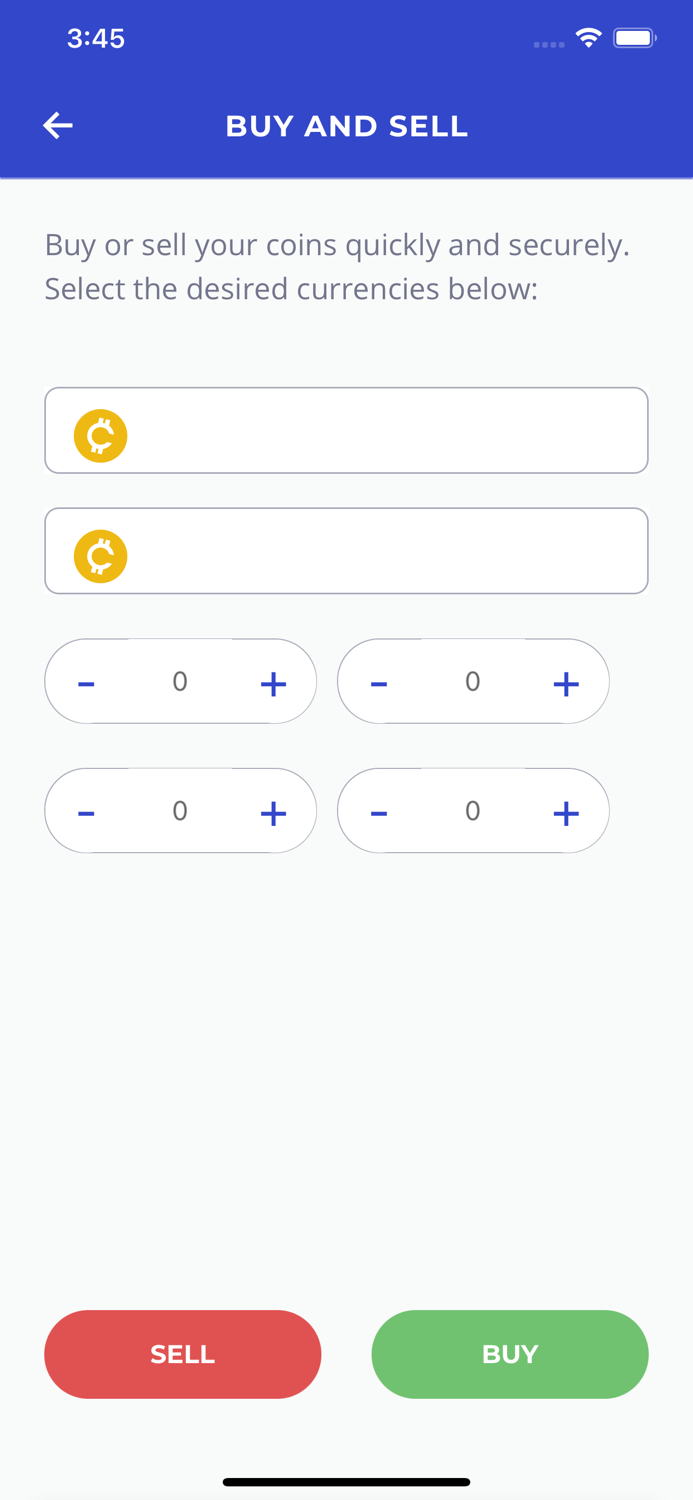The image size is (693, 1500).
Task: Click the minus icon on the bottom-left stepper
Action: [86, 811]
